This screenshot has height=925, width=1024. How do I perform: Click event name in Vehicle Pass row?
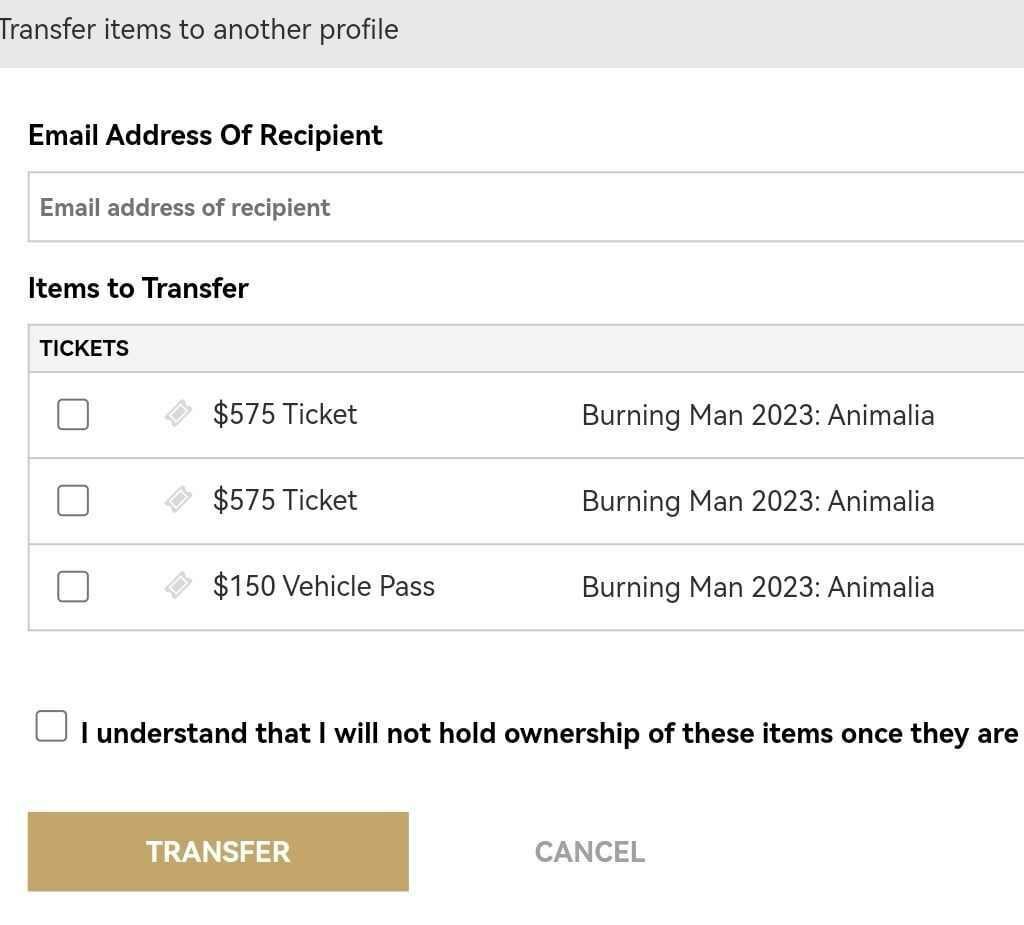click(x=758, y=587)
